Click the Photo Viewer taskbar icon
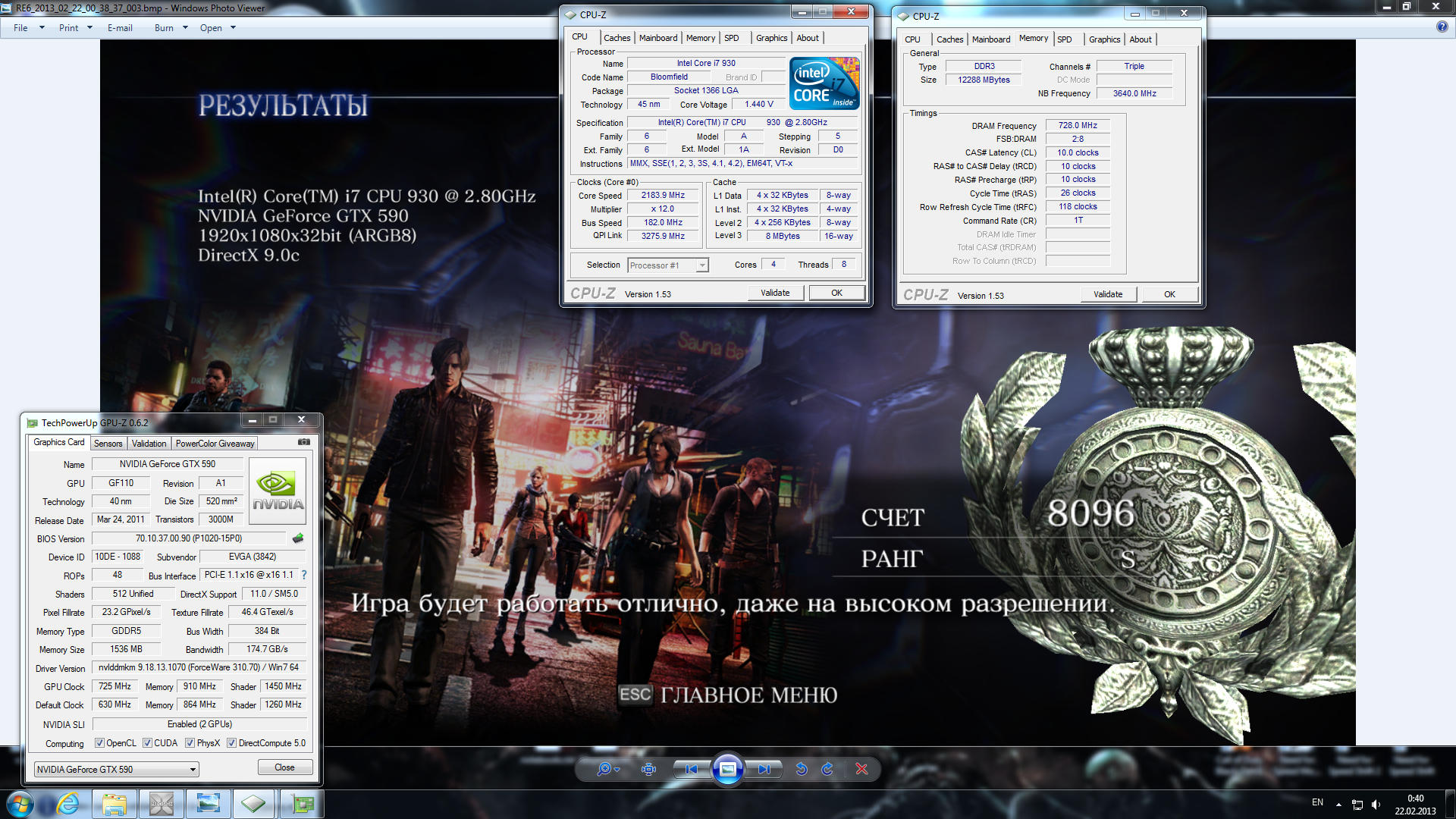 pos(208,804)
